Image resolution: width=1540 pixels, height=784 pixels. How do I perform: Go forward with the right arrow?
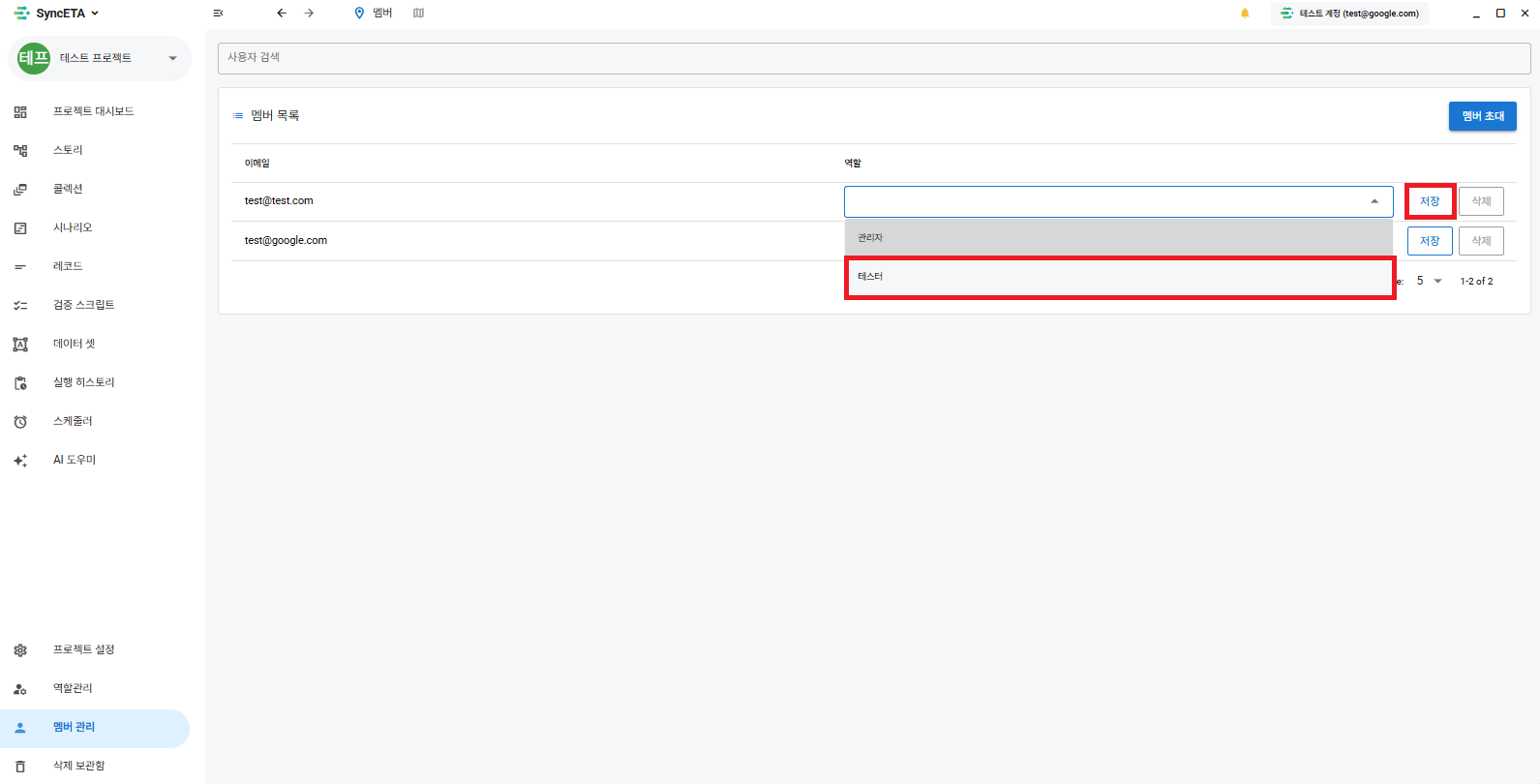tap(309, 14)
